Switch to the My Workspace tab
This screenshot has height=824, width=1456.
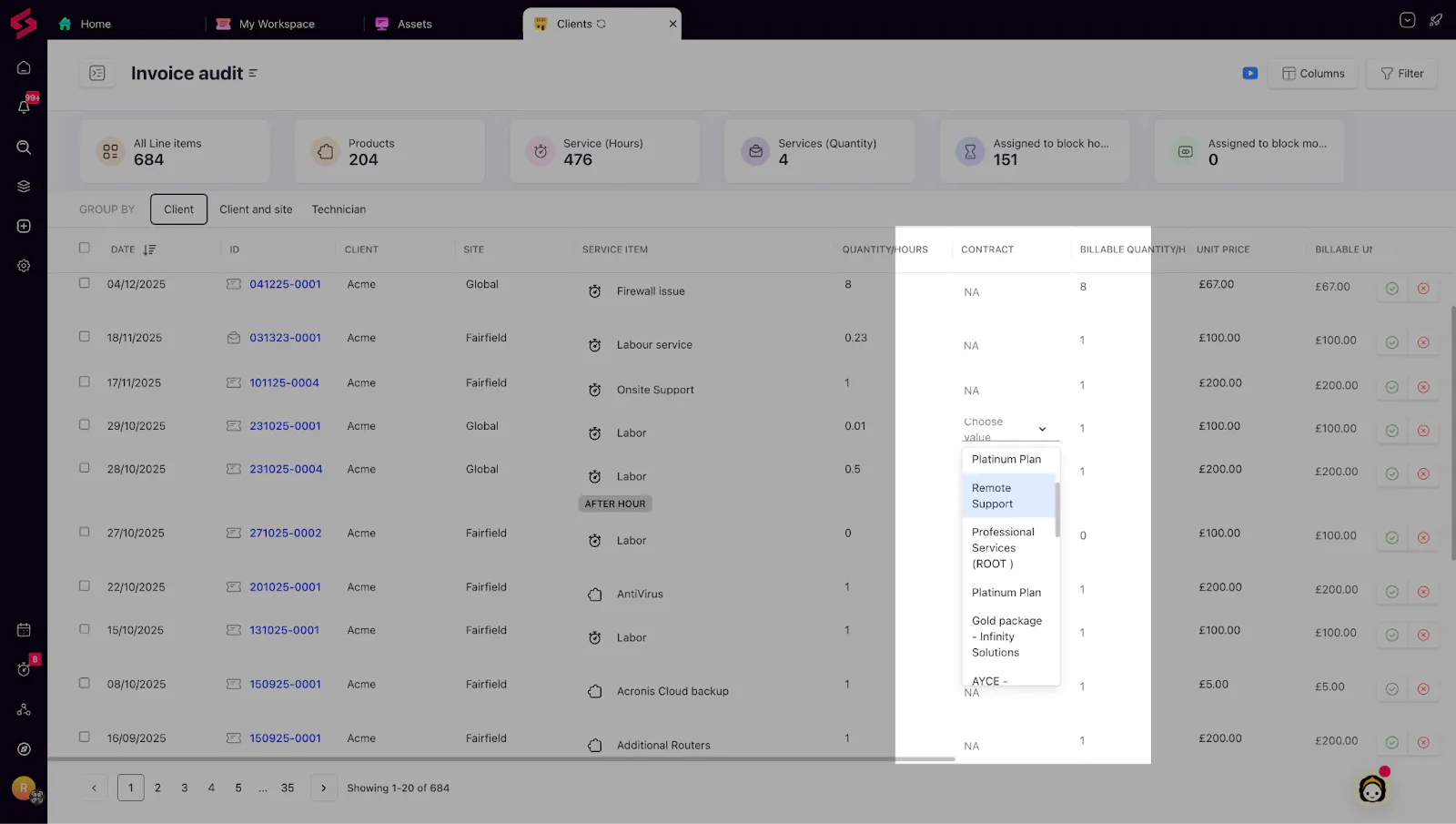(266, 24)
